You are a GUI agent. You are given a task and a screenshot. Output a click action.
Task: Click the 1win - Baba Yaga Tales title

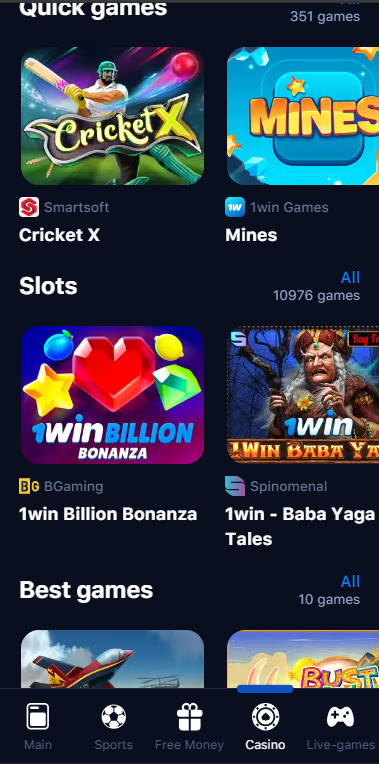pyautogui.click(x=300, y=527)
